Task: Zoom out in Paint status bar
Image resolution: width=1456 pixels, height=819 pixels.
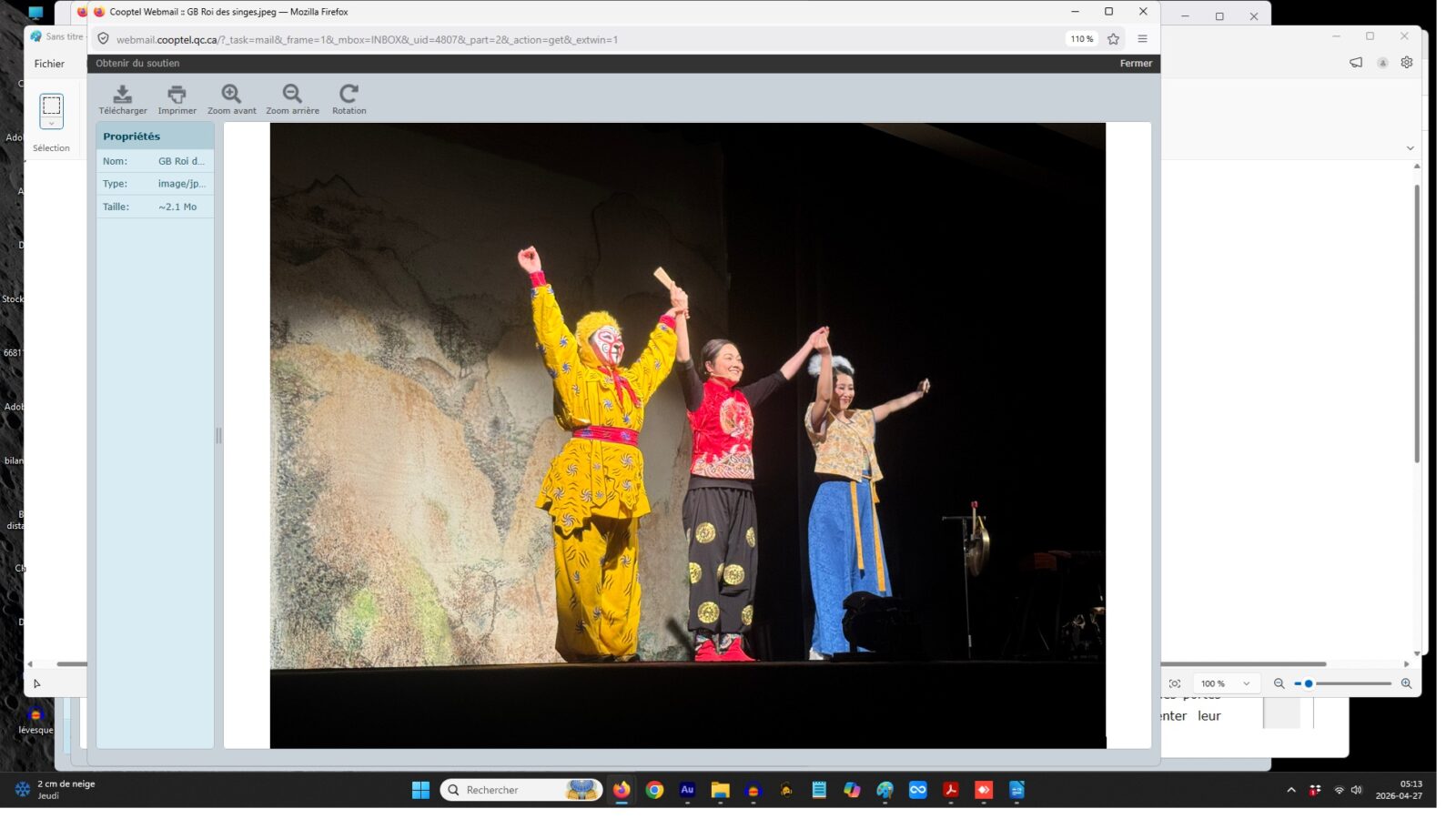Action: (x=1279, y=683)
